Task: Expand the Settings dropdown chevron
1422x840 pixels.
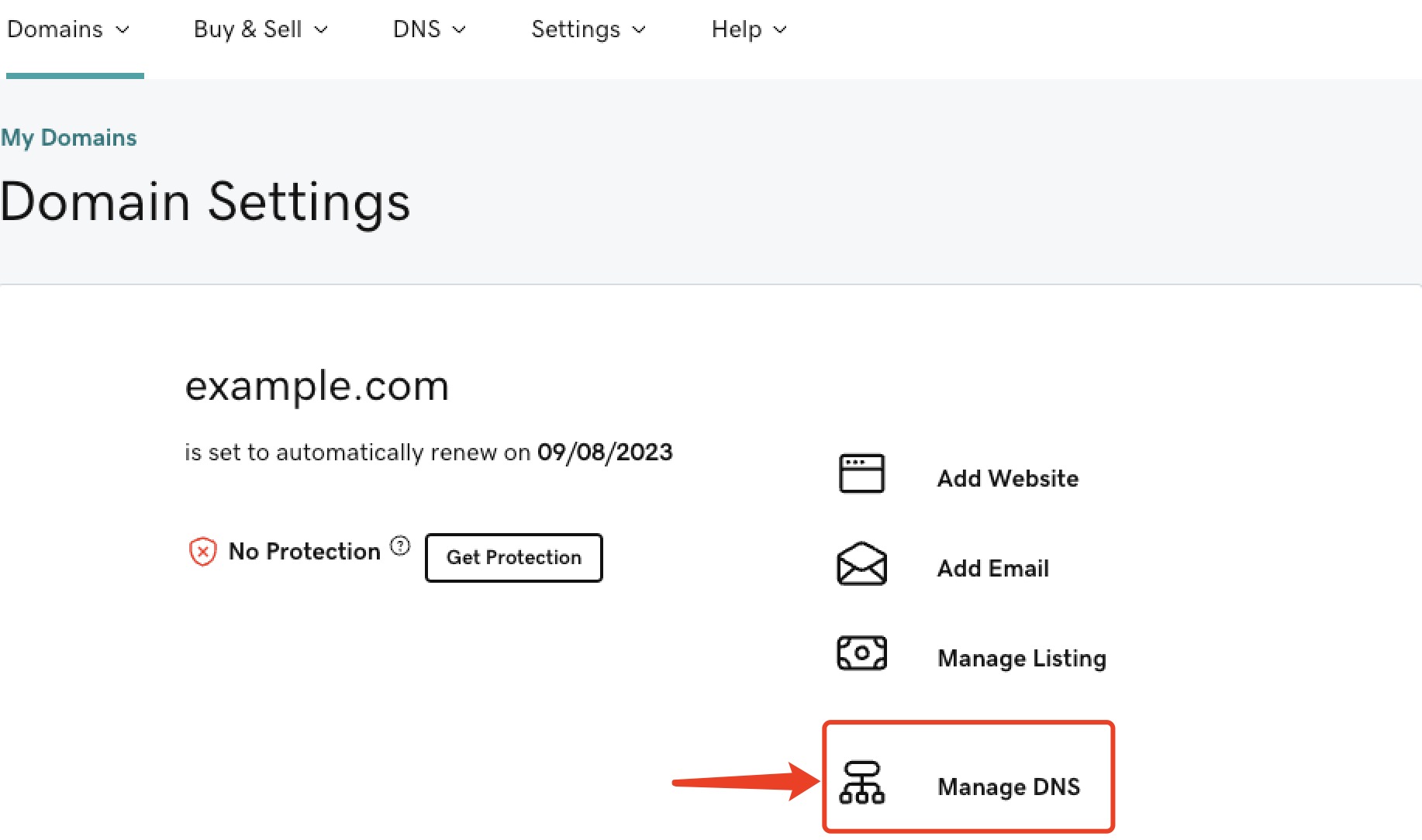Action: (x=639, y=30)
